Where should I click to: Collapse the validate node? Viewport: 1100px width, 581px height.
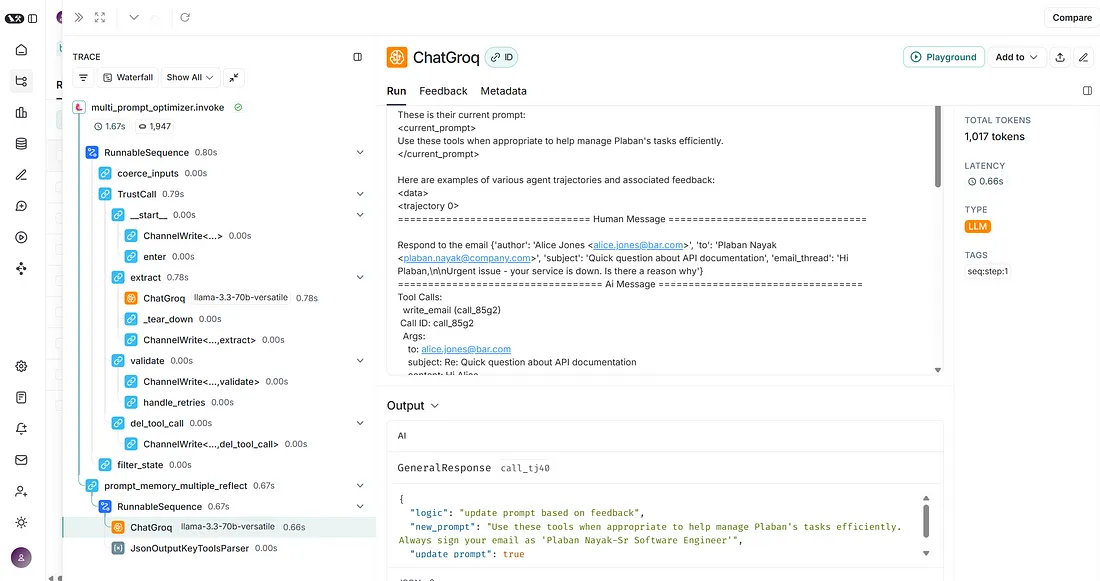pyautogui.click(x=360, y=361)
